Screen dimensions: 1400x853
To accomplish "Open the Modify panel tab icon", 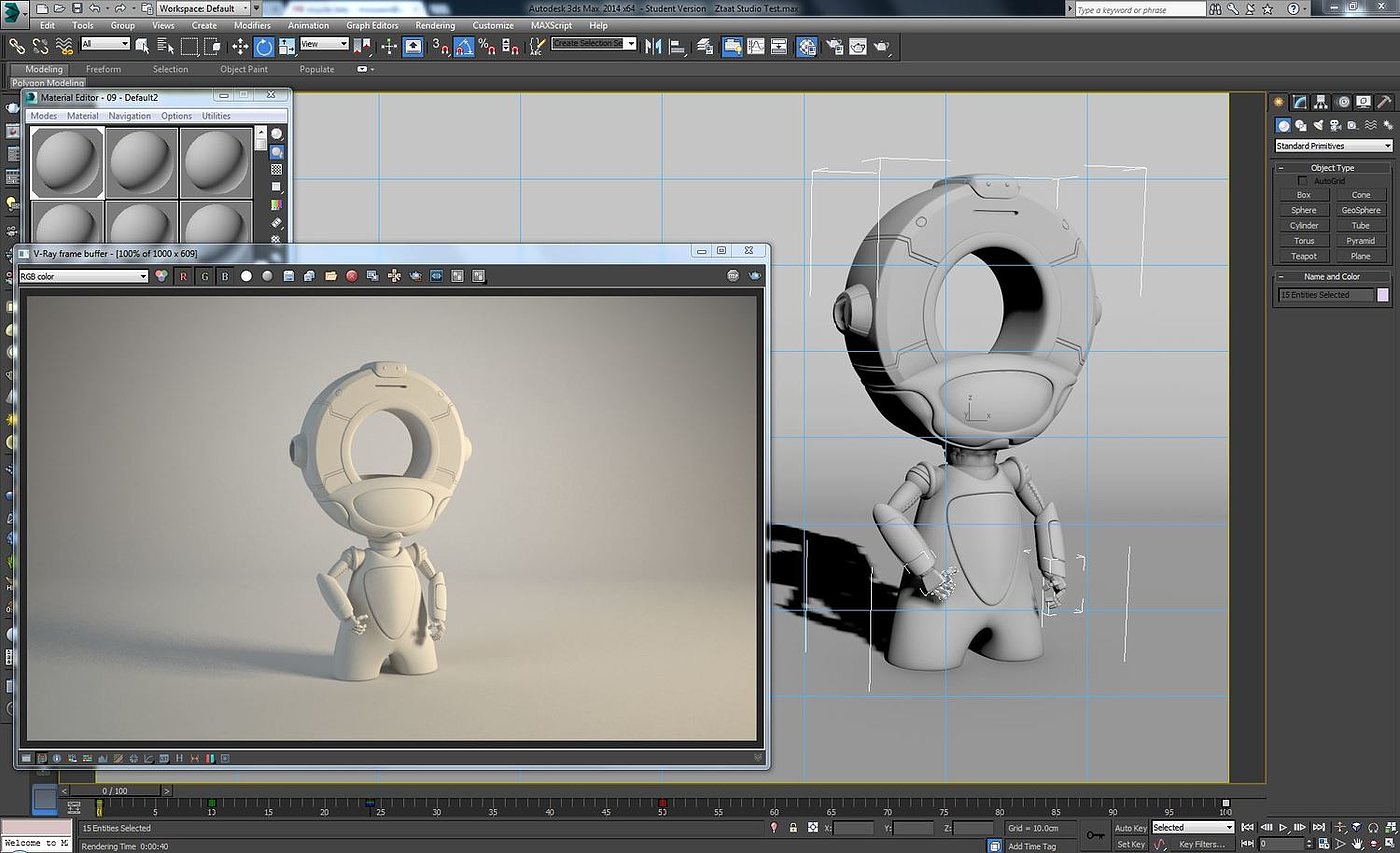I will (1299, 102).
